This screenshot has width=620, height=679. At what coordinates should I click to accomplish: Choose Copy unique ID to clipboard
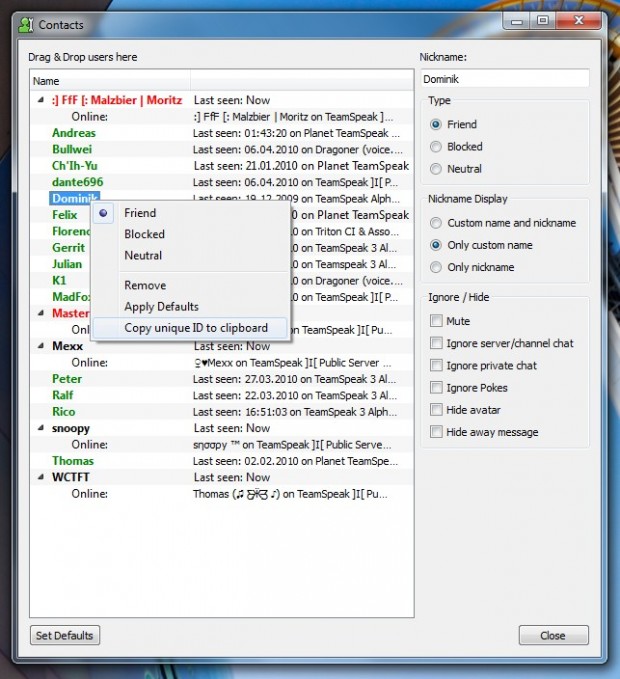pos(191,328)
